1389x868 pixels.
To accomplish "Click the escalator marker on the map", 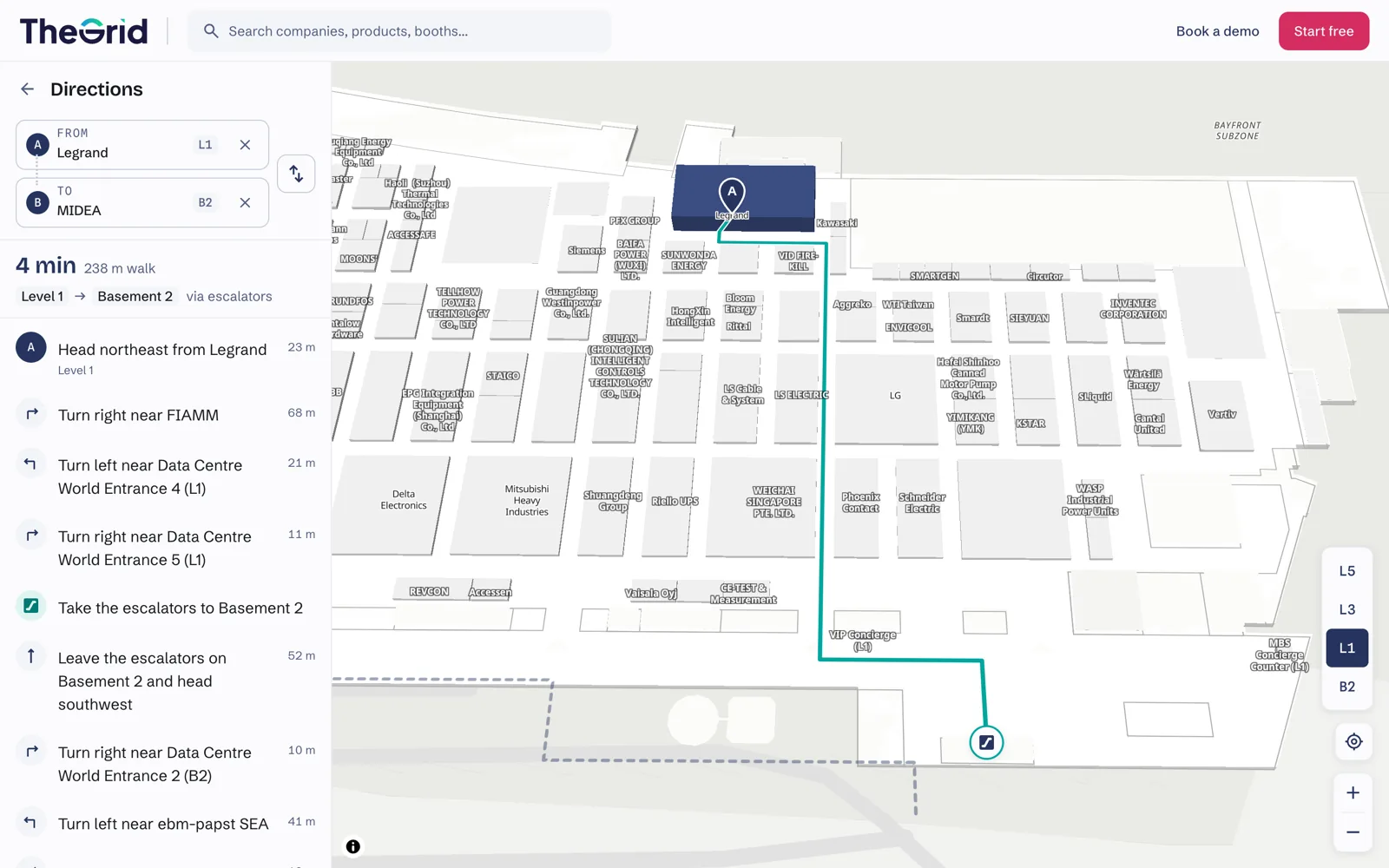I will [986, 742].
